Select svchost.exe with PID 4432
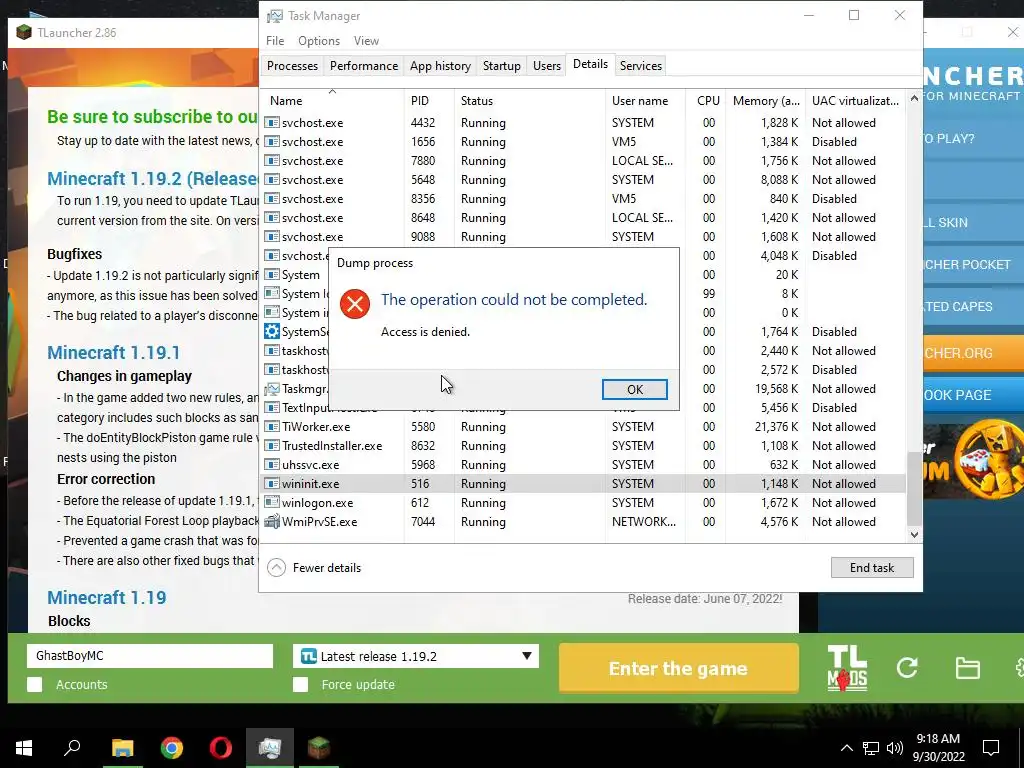Image resolution: width=1024 pixels, height=768 pixels. pyautogui.click(x=584, y=123)
